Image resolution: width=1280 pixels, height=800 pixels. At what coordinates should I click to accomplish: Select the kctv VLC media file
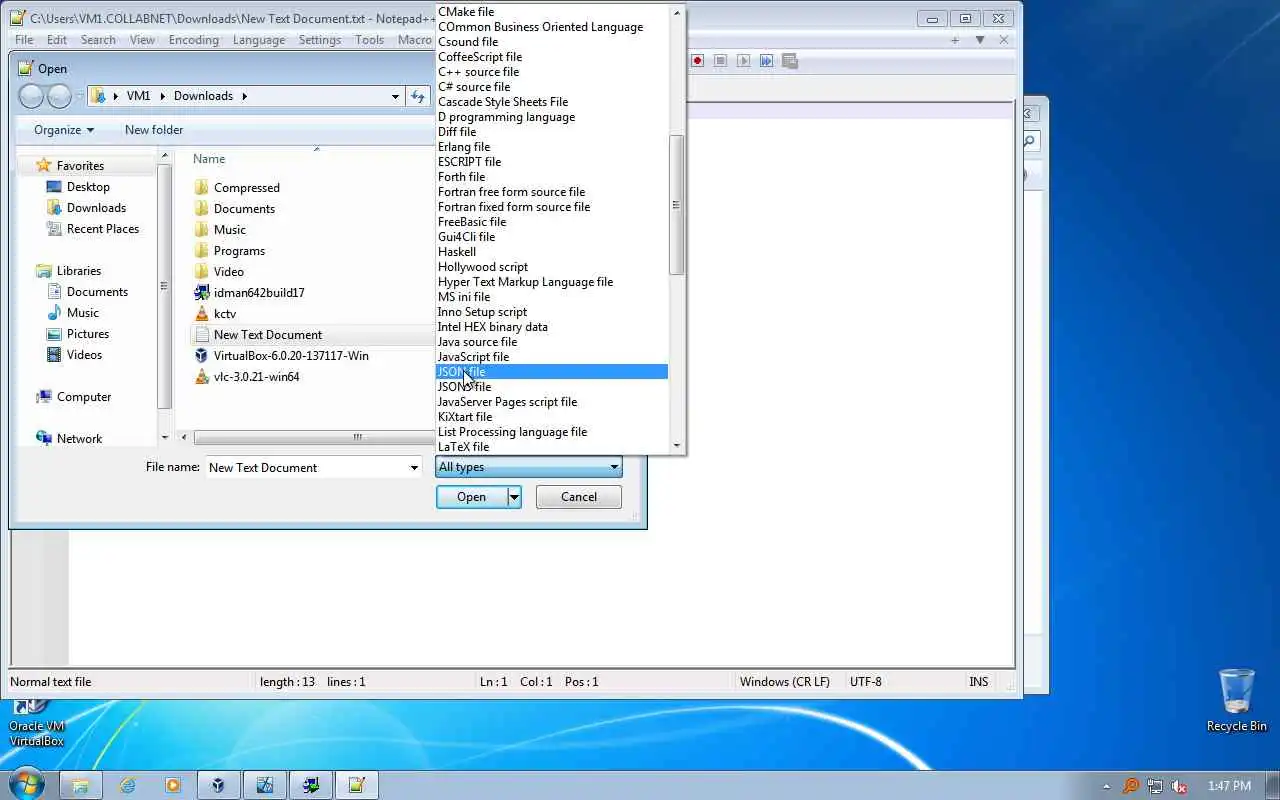click(225, 314)
